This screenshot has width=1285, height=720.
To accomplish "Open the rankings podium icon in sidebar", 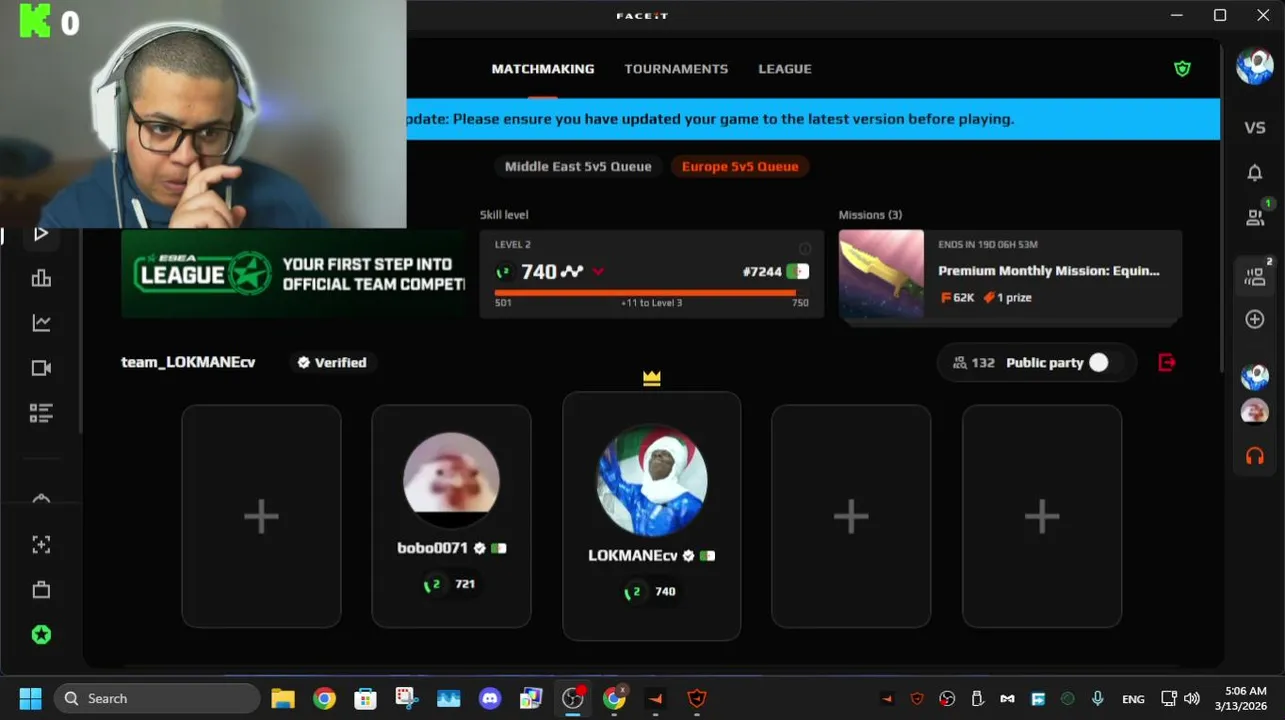I will [41, 279].
